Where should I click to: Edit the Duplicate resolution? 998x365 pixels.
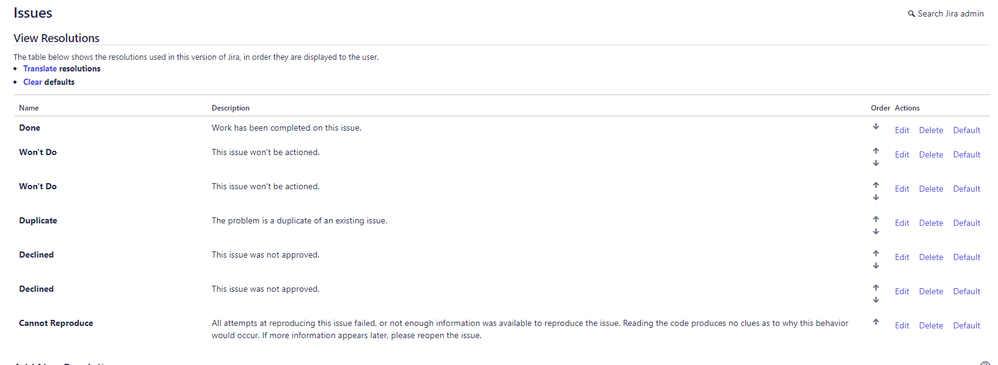click(902, 223)
